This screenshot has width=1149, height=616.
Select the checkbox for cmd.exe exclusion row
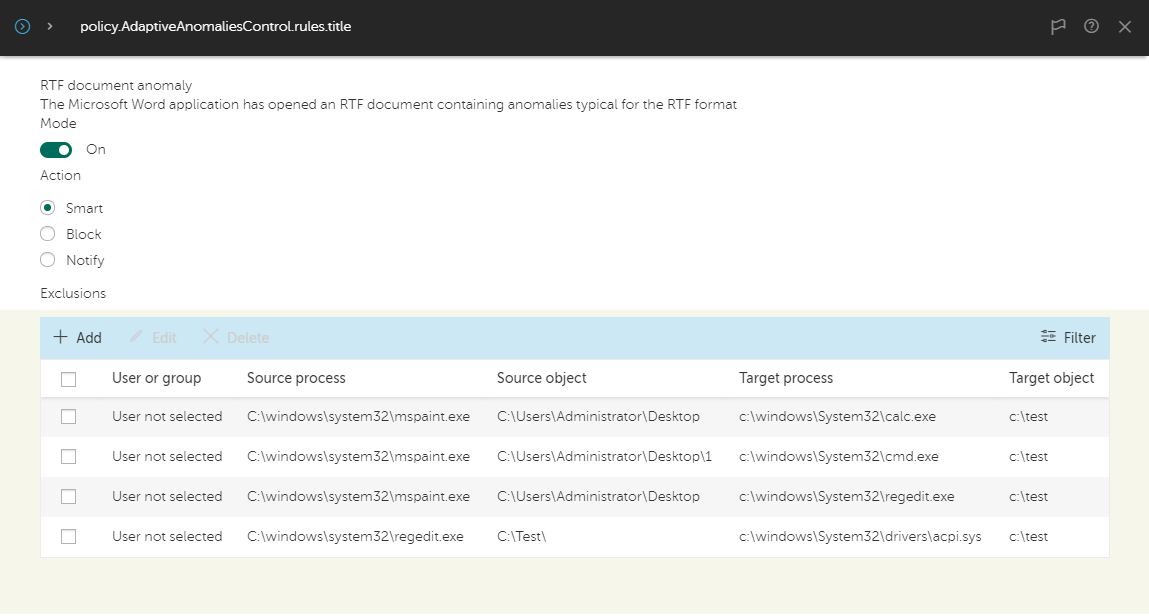68,457
